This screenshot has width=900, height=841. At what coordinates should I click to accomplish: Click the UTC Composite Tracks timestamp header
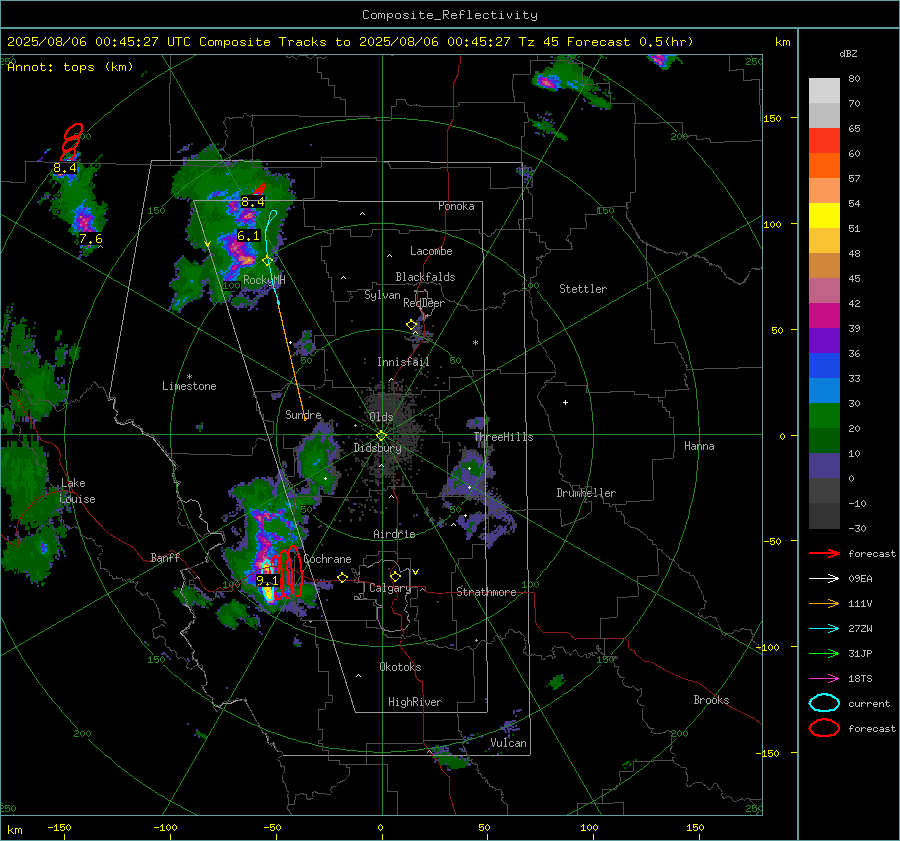pyautogui.click(x=350, y=42)
